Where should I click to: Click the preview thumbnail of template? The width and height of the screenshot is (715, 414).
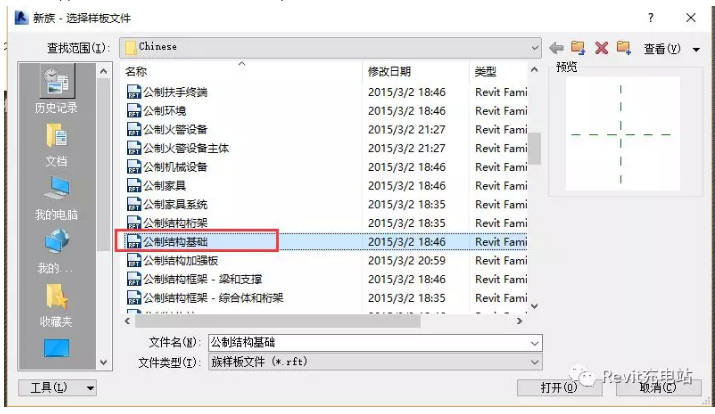(x=622, y=134)
